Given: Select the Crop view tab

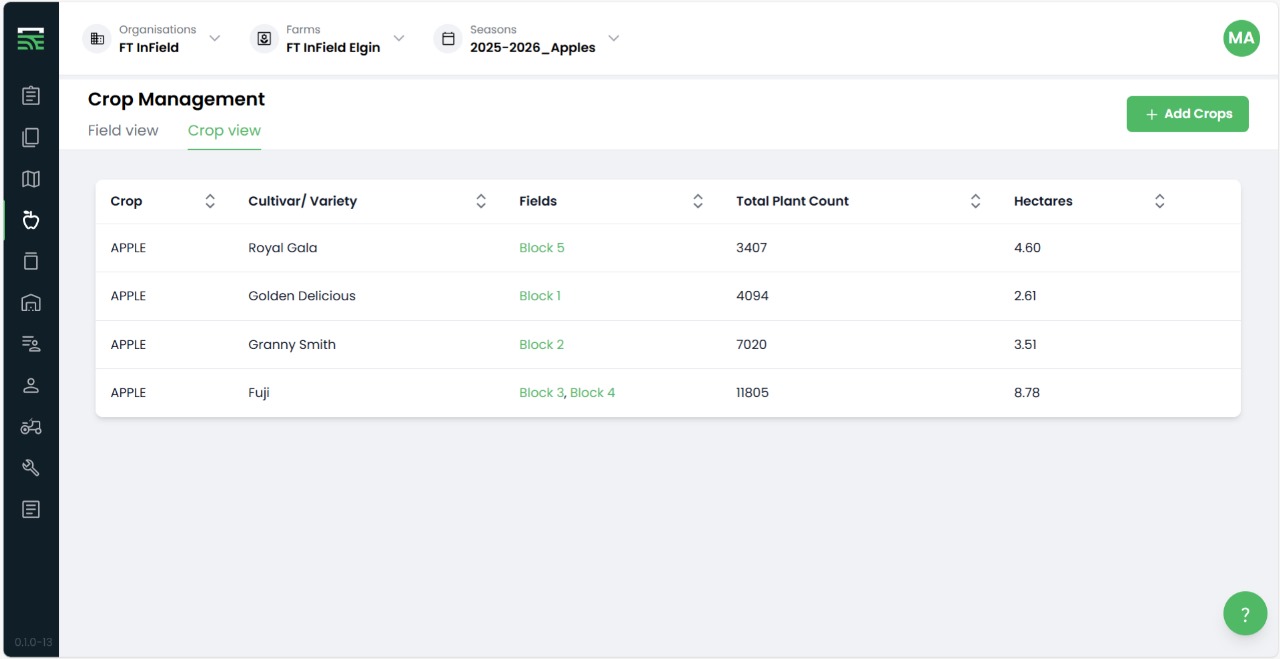Looking at the screenshot, I should pos(224,130).
